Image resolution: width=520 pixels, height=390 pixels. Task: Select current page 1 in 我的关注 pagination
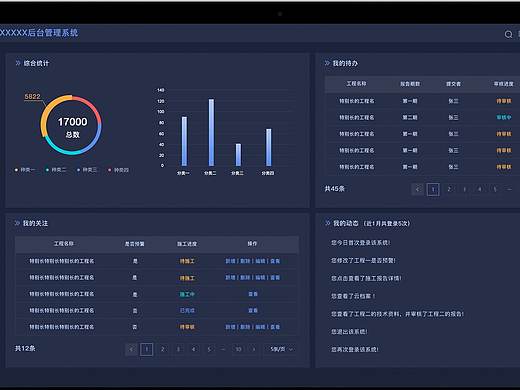click(146, 349)
